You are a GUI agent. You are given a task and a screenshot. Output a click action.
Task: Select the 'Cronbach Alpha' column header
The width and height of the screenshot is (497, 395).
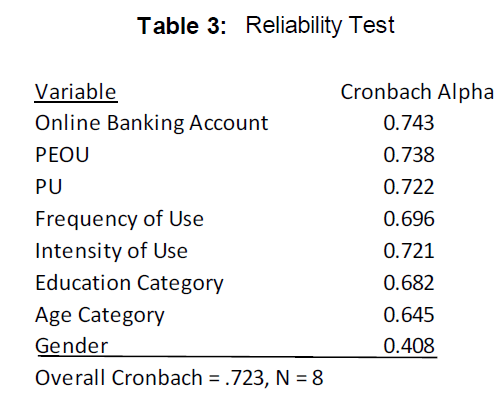pos(417,92)
